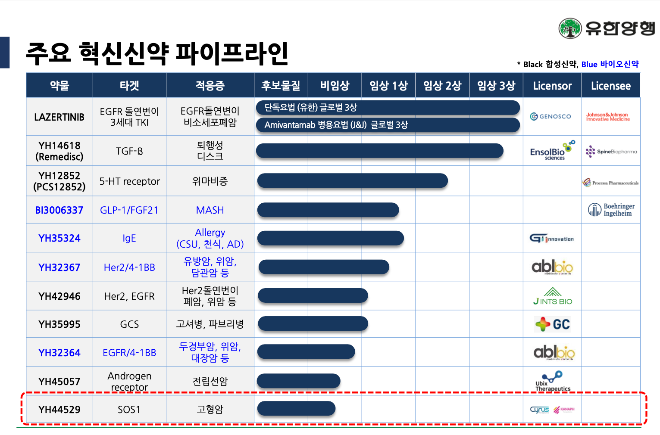Screen dimensions: 660x435
Task: Click the Androgen receptor target cell
Action: click(129, 382)
